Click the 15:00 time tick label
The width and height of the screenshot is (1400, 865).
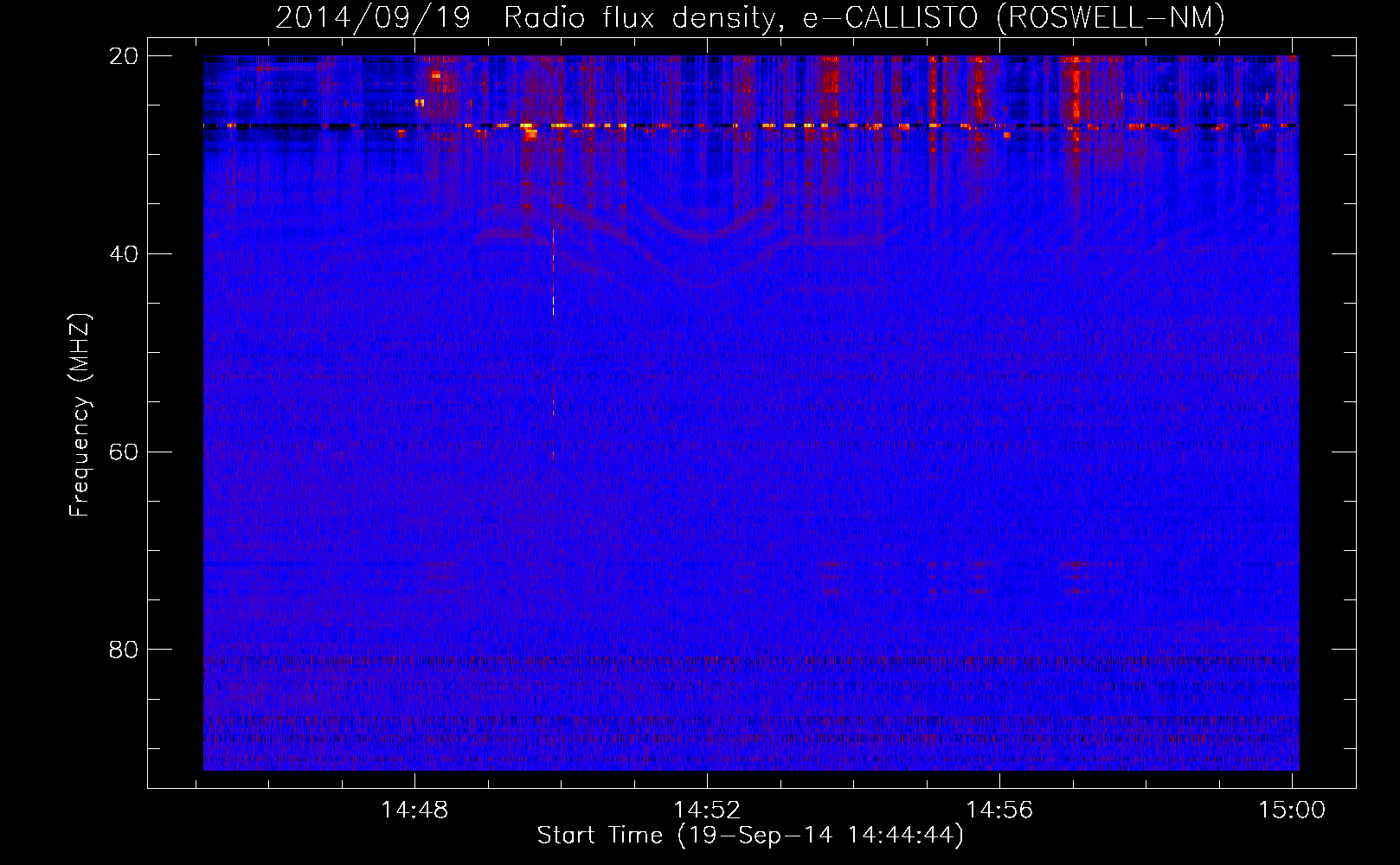(1292, 810)
